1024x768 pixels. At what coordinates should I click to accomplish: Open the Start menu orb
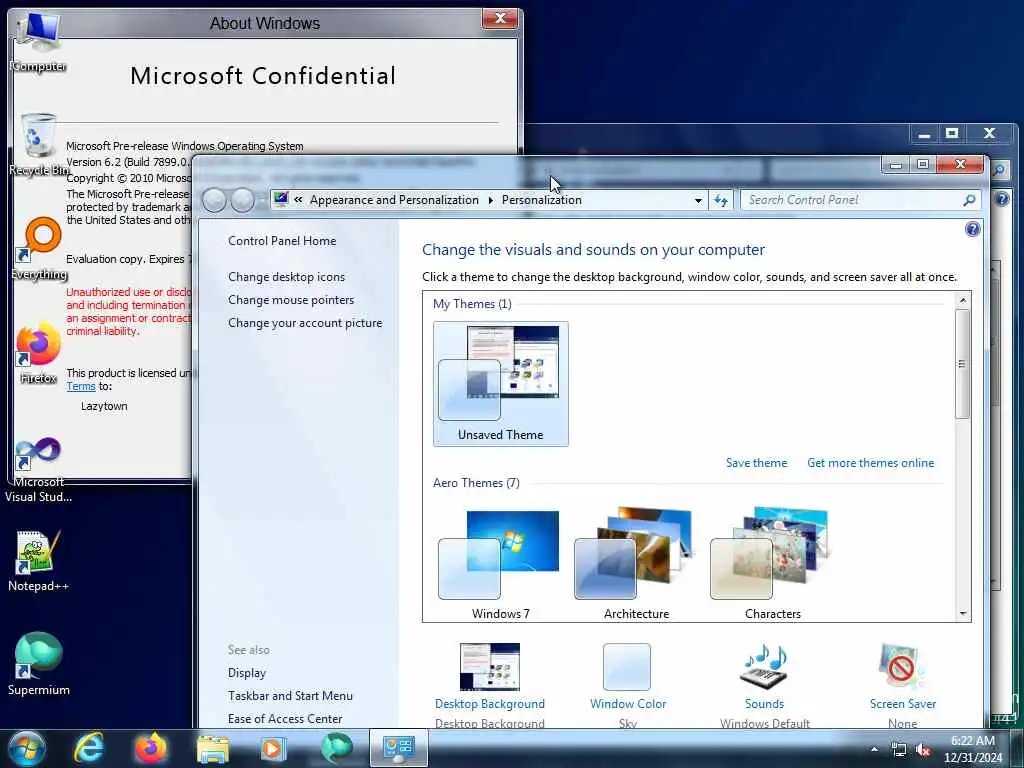coord(27,748)
